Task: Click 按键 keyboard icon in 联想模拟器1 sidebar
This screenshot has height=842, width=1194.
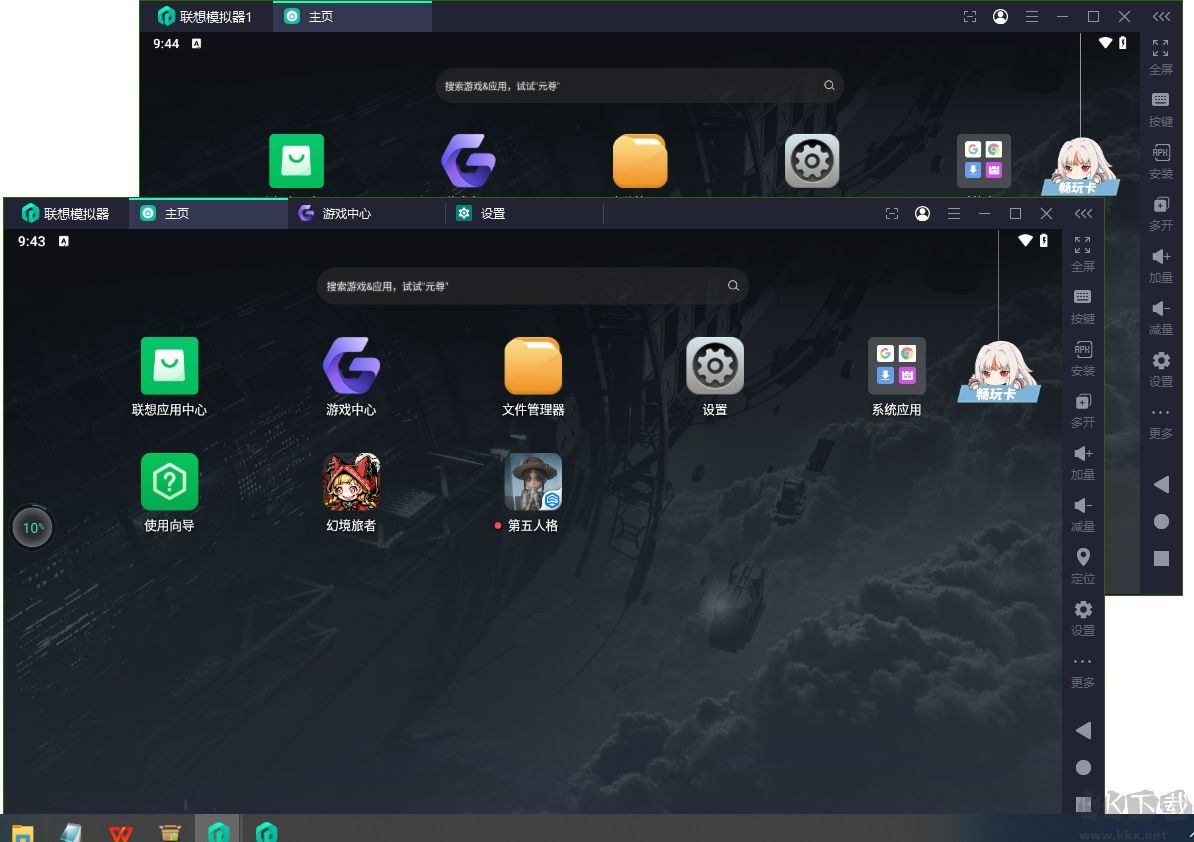Action: pos(1161,108)
